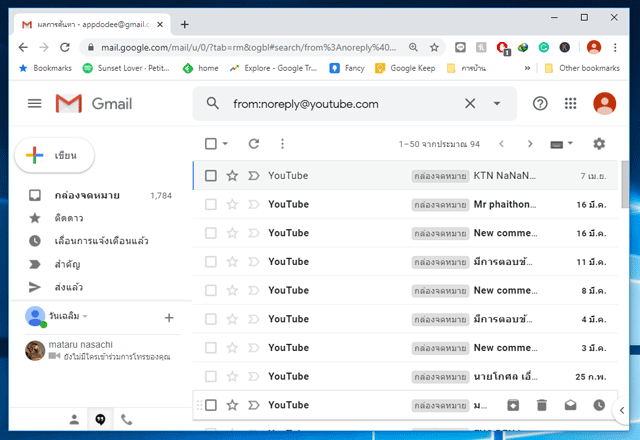The width and height of the screenshot is (640, 440).
Task: Open the snoozed folder in sidebar
Action: pos(100,241)
